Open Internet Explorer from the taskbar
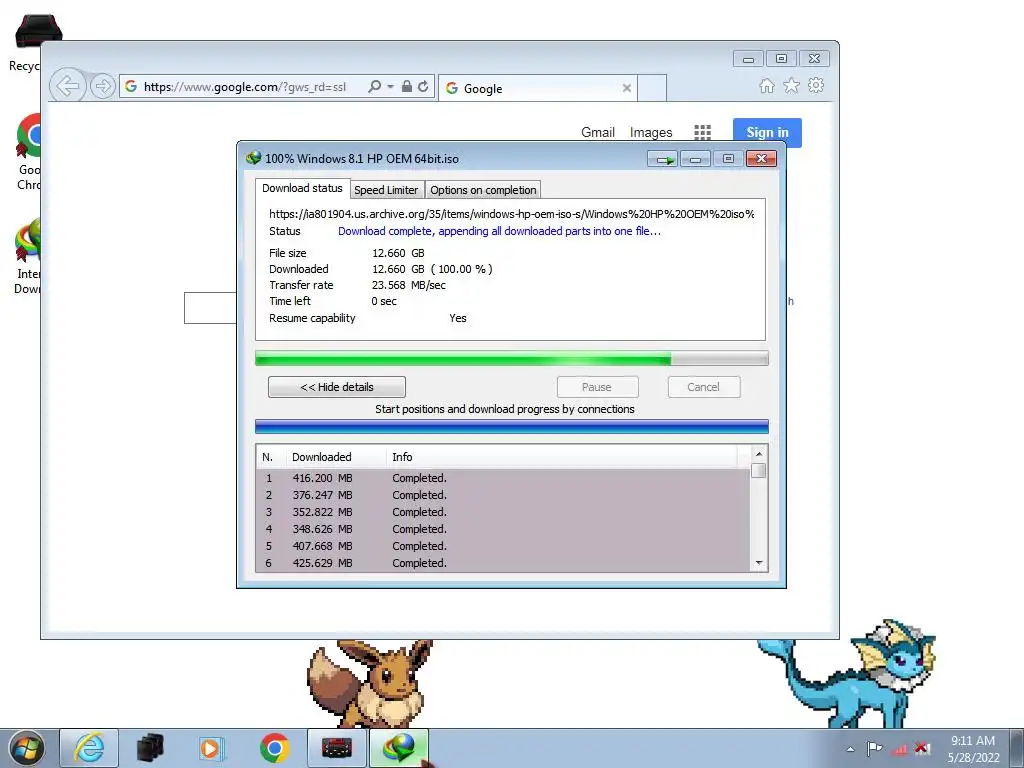 click(89, 748)
